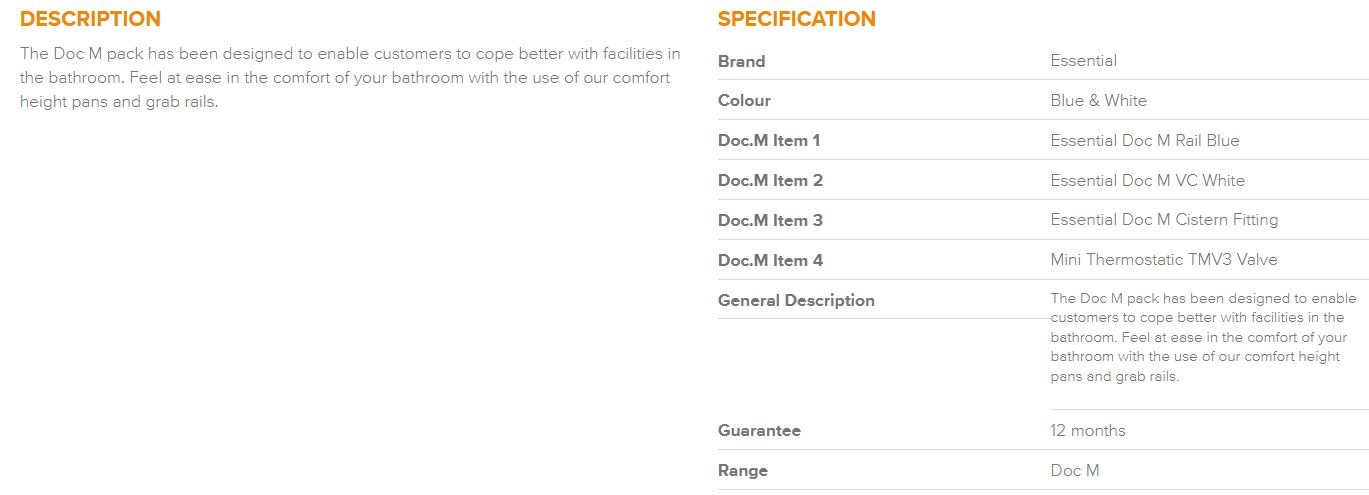
Task: Click 'Essential Doc M Cistern Fitting' value
Action: (x=1164, y=220)
